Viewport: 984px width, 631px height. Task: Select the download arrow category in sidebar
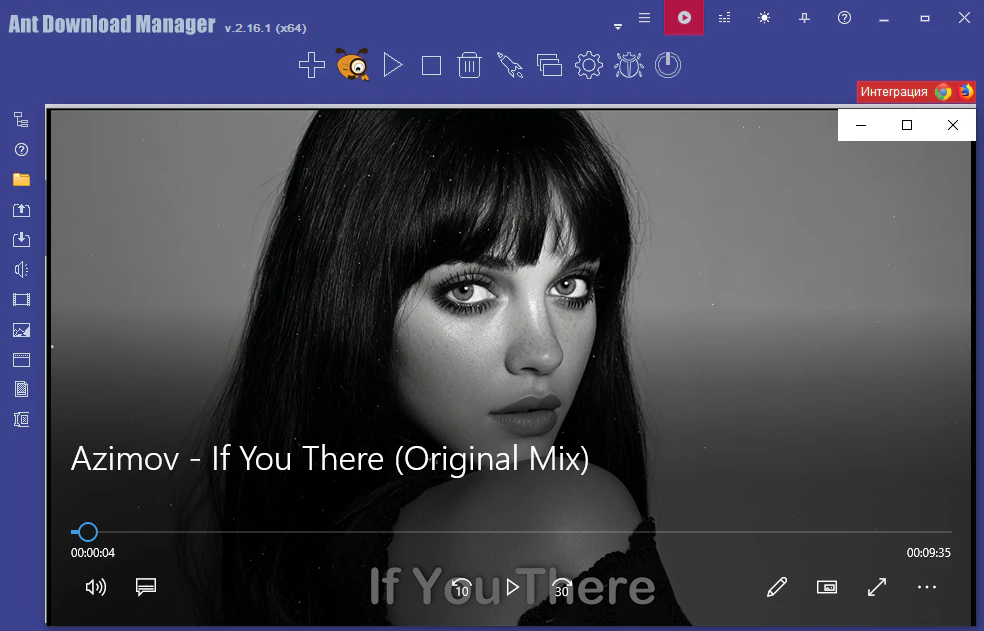click(x=21, y=239)
